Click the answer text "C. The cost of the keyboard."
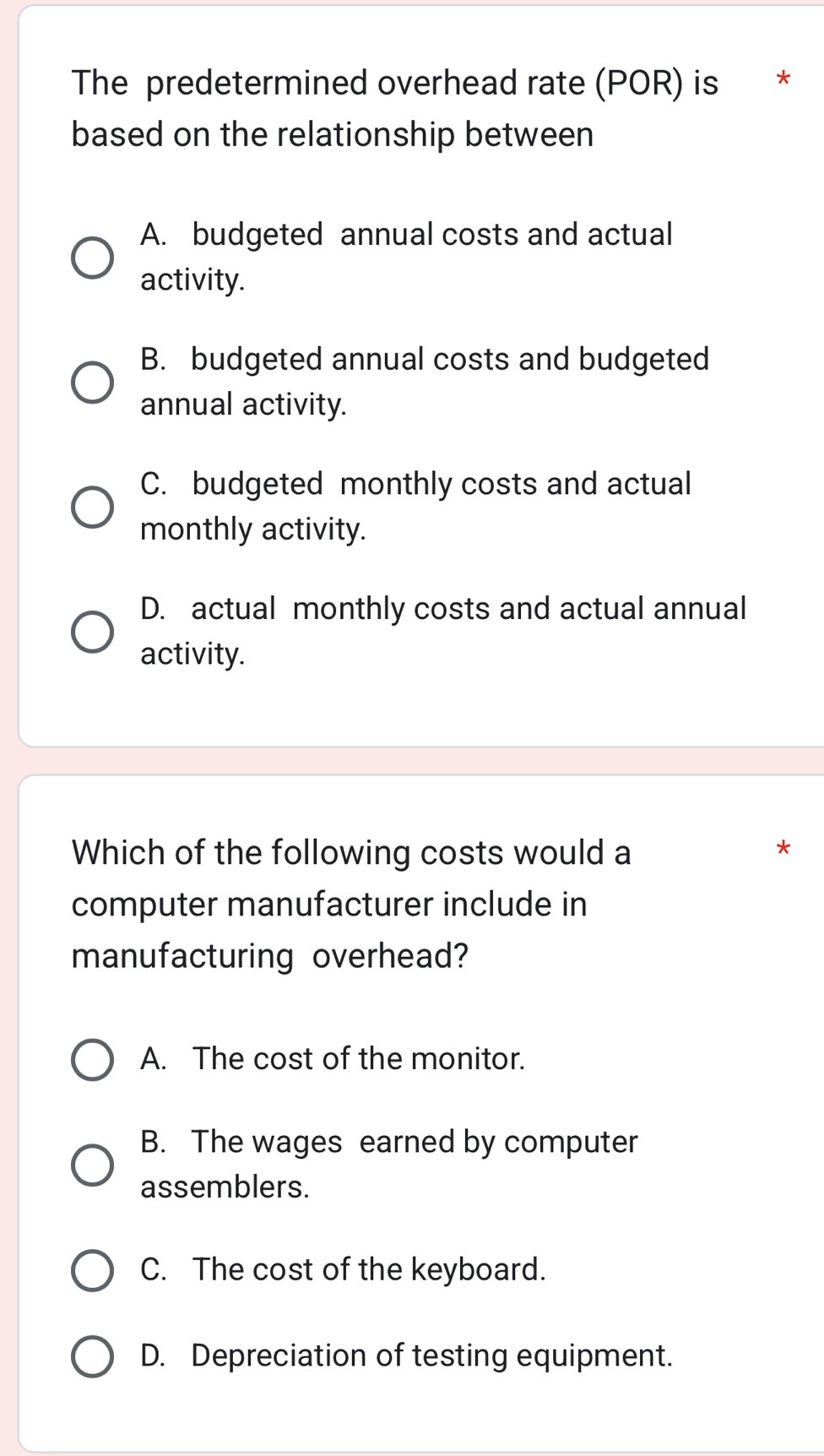This screenshot has height=1456, width=824. [343, 1269]
